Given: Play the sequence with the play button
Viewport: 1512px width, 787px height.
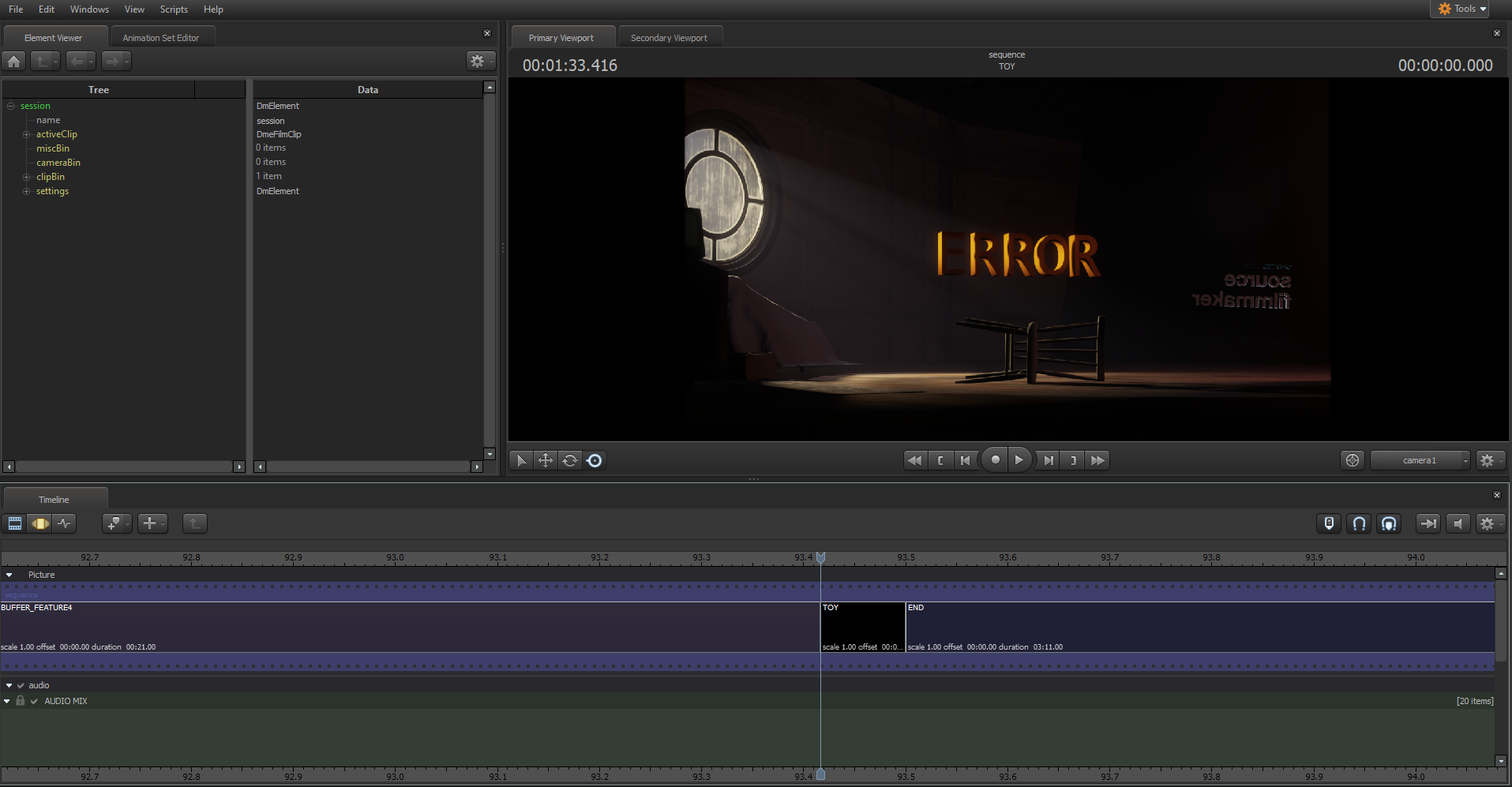Looking at the screenshot, I should (1019, 460).
